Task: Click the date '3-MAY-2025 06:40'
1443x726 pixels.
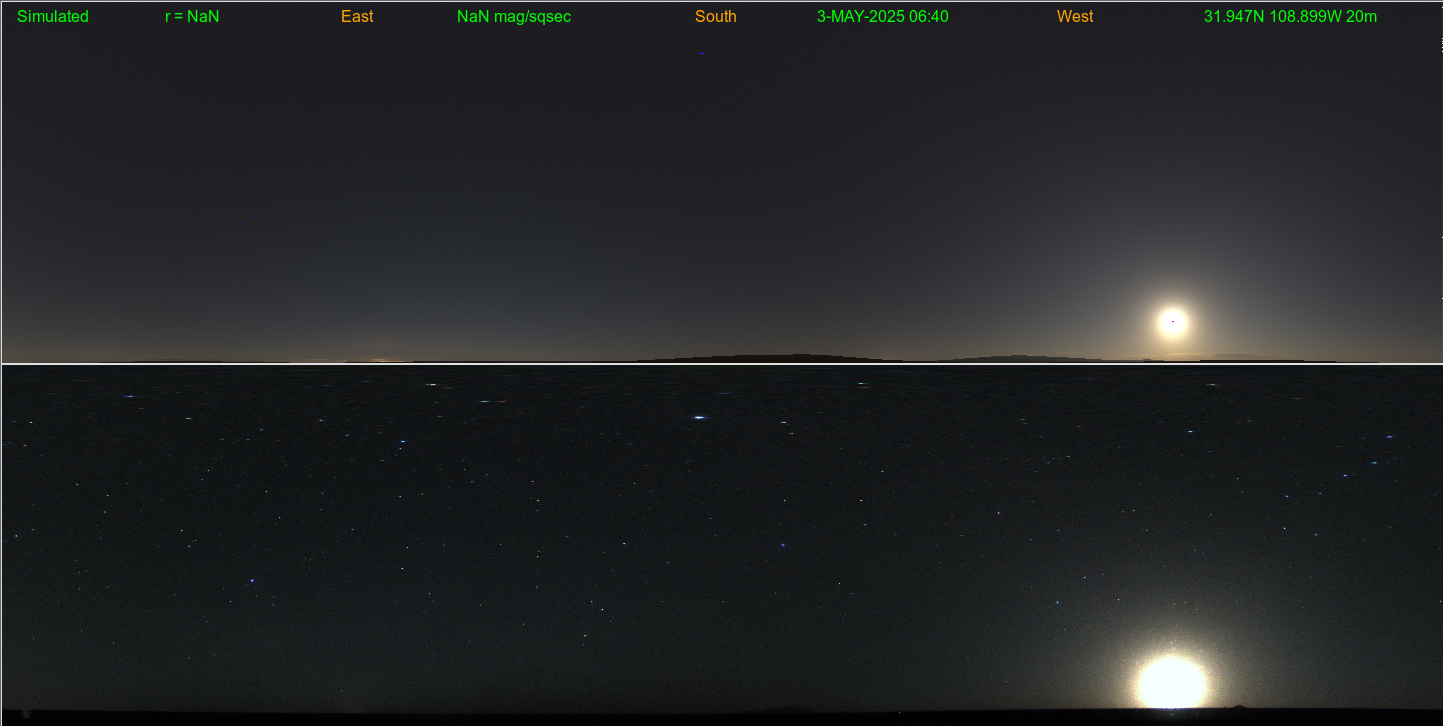Action: 883,17
